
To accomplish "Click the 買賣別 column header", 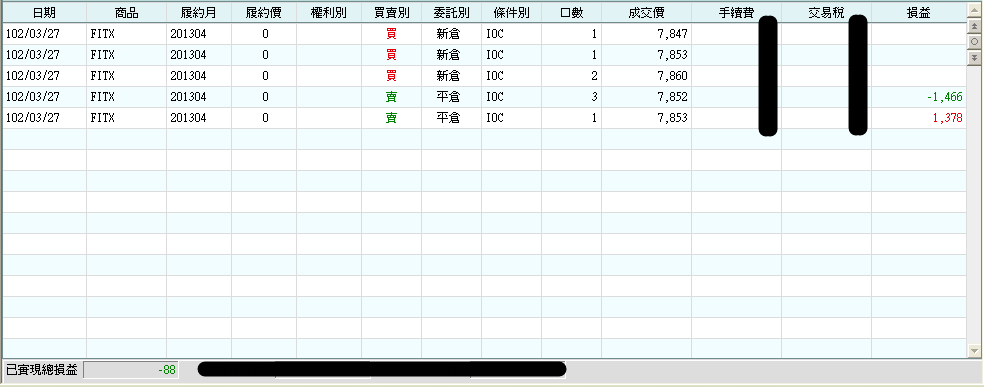I will click(392, 13).
